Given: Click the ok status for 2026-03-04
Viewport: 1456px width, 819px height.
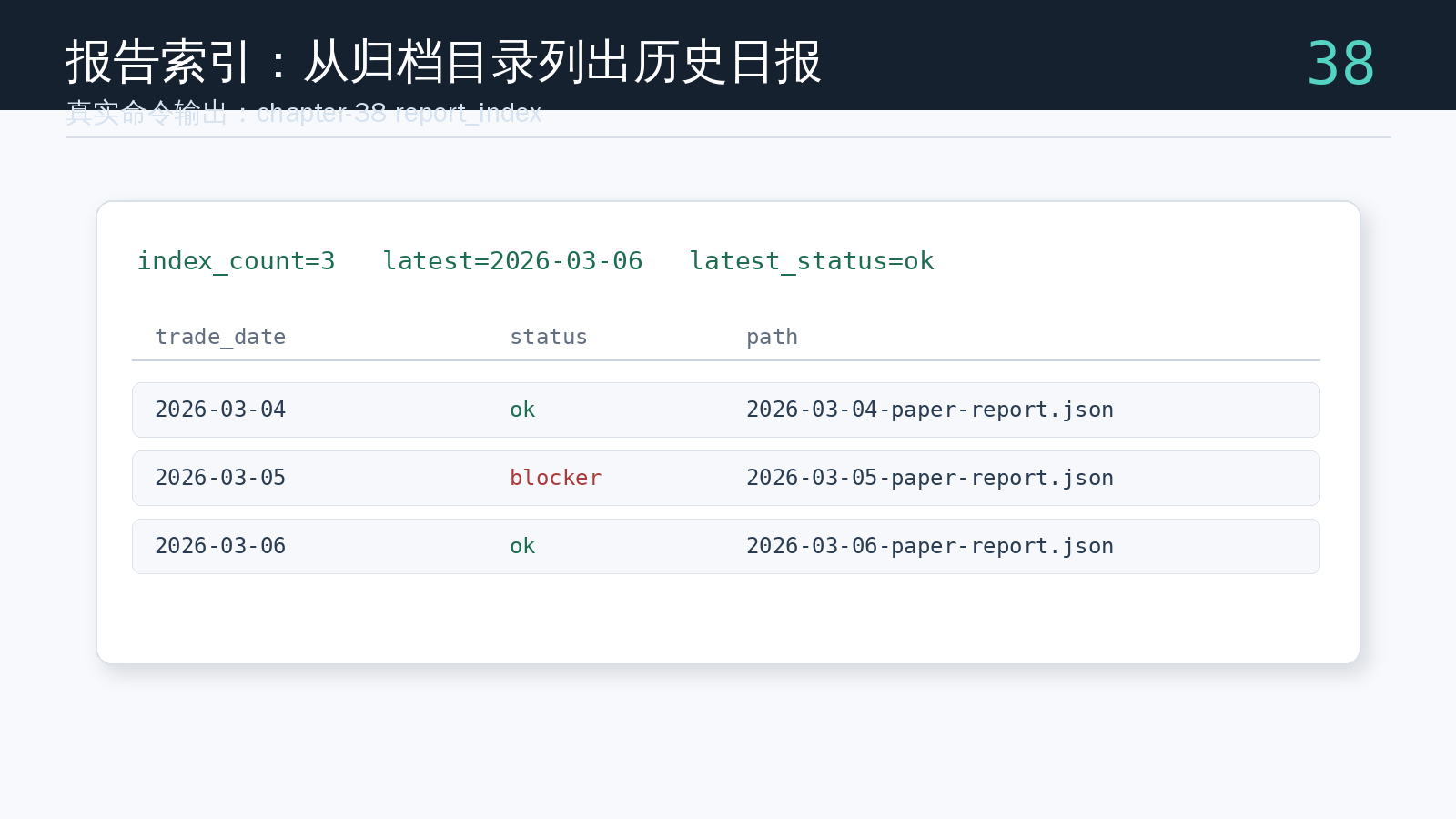Looking at the screenshot, I should click(522, 409).
